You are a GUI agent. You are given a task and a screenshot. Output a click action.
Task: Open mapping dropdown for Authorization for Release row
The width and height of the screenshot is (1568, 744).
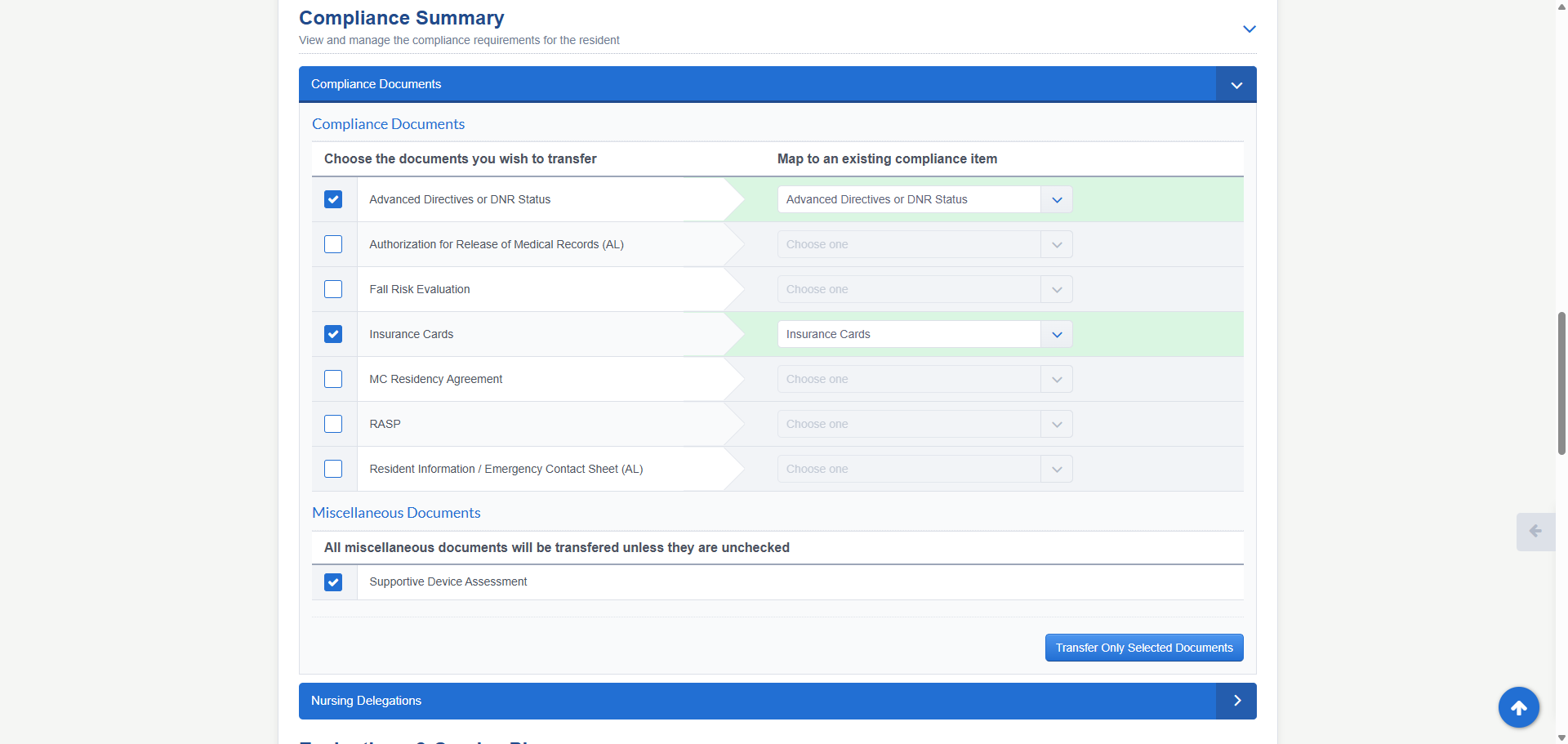(924, 244)
